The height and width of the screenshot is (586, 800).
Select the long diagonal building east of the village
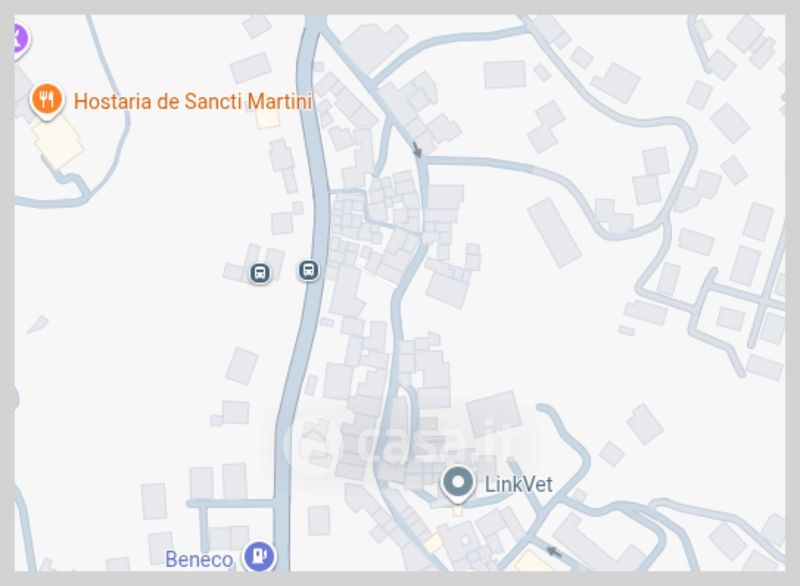[x=554, y=232]
